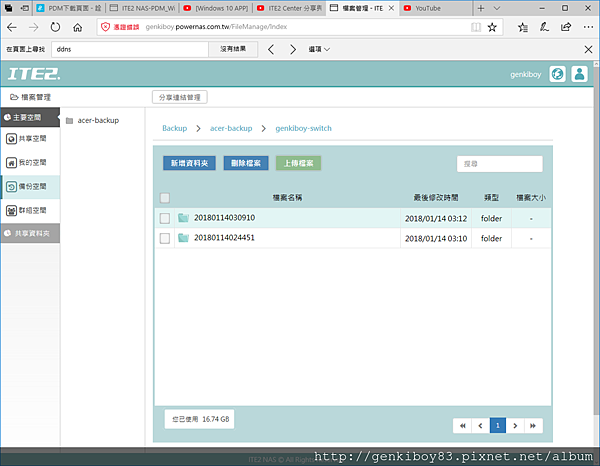Add this page to favorites star

[x=492, y=27]
